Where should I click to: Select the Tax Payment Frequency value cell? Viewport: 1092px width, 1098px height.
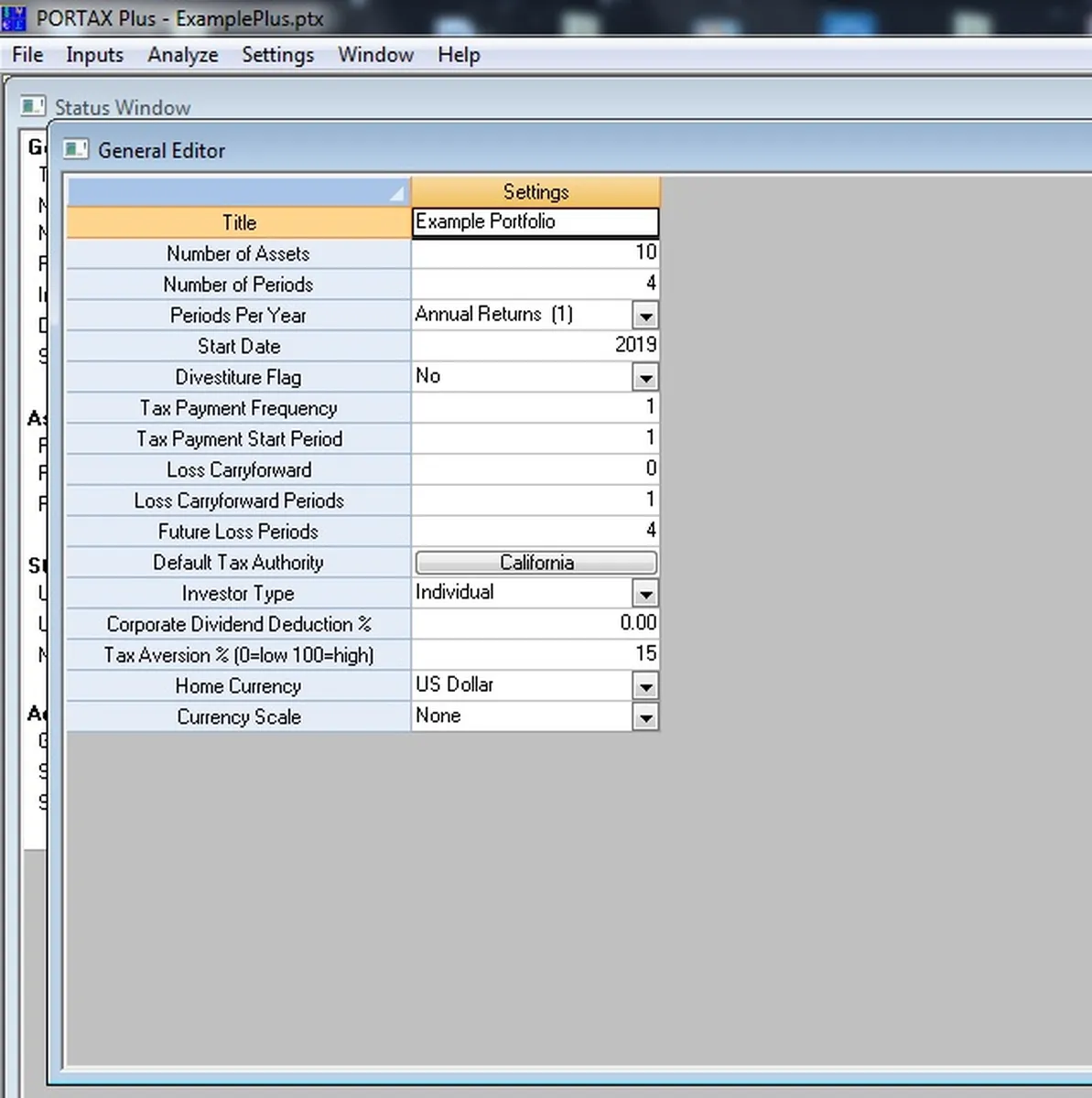(x=535, y=408)
